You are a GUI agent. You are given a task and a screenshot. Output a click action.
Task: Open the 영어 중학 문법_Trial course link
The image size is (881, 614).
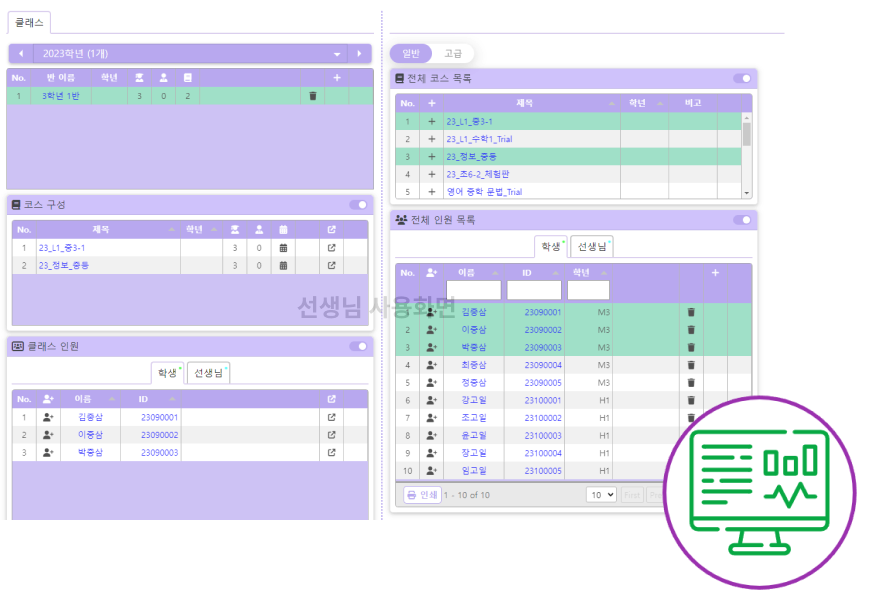(484, 192)
